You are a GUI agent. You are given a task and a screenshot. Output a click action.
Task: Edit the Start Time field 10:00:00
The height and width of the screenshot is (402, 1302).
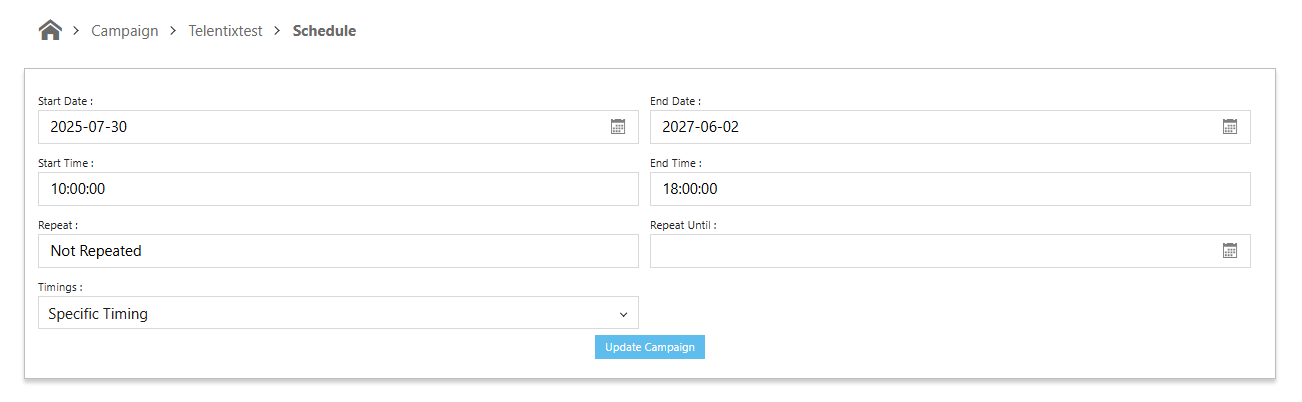point(338,189)
